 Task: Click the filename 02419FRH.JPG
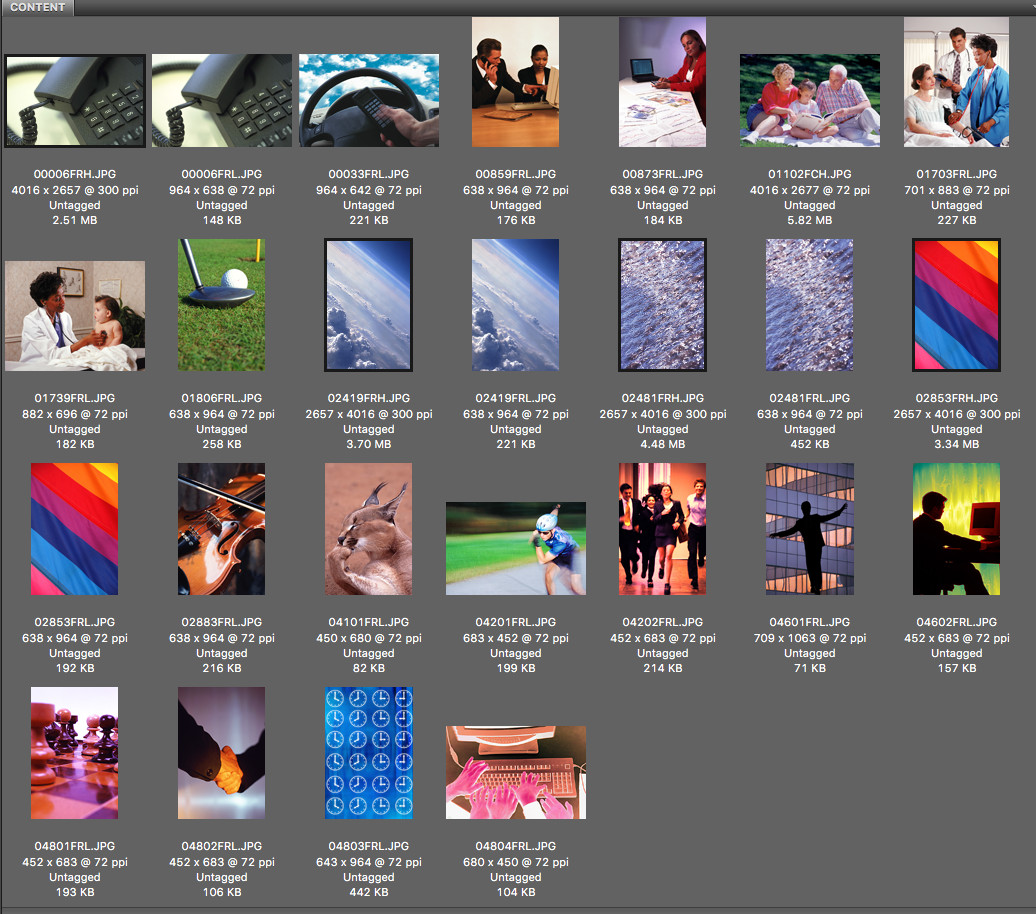point(369,399)
